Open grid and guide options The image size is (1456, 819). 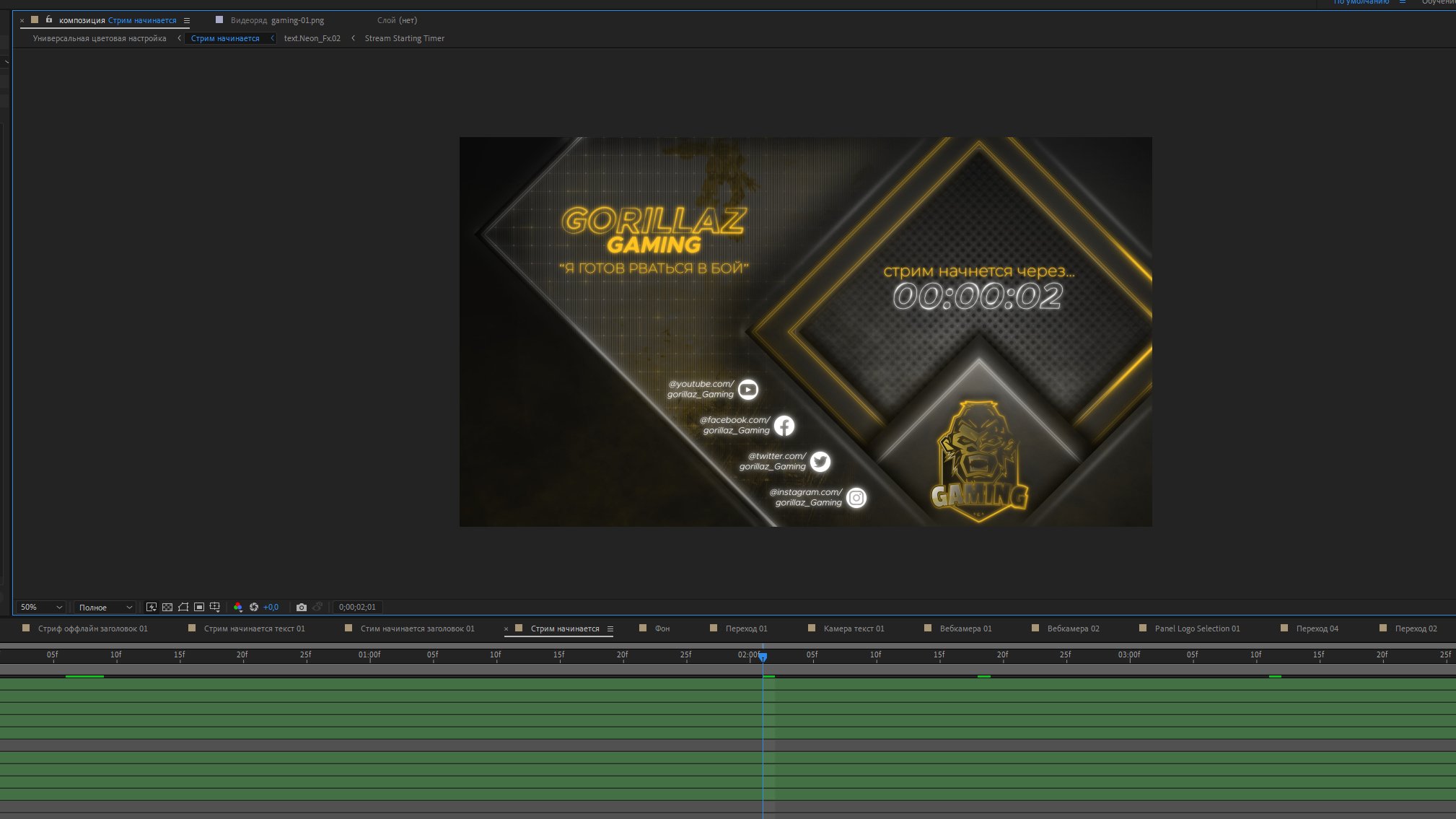[x=214, y=608]
